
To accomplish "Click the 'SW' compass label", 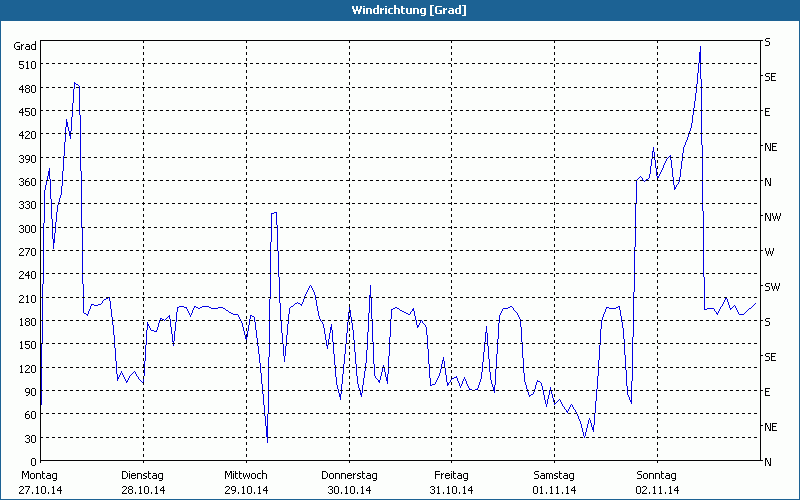I will (772, 287).
